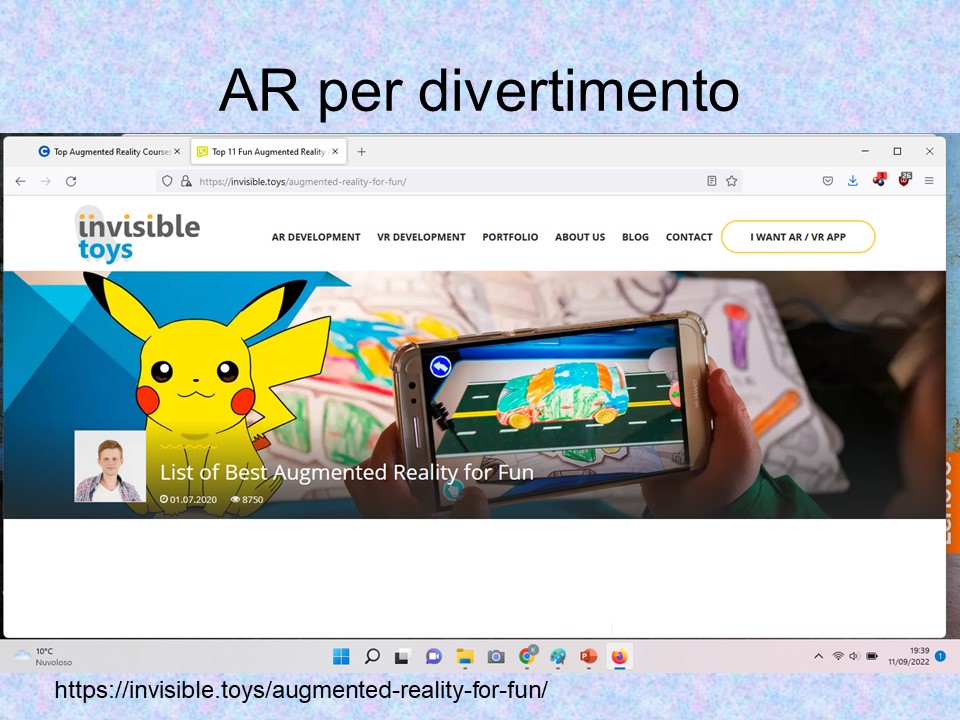The image size is (960, 720).
Task: Open the weather widget showing 10°C Nuvoloso
Action: click(43, 656)
